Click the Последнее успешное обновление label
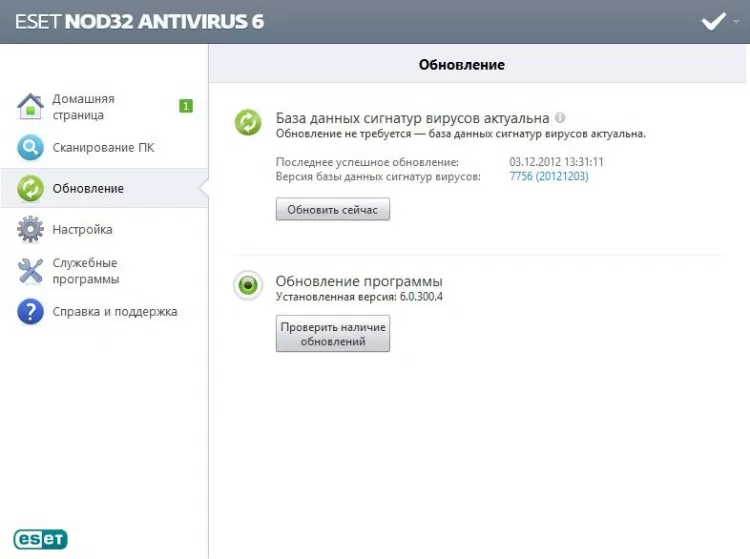This screenshot has height=559, width=750. click(x=367, y=162)
